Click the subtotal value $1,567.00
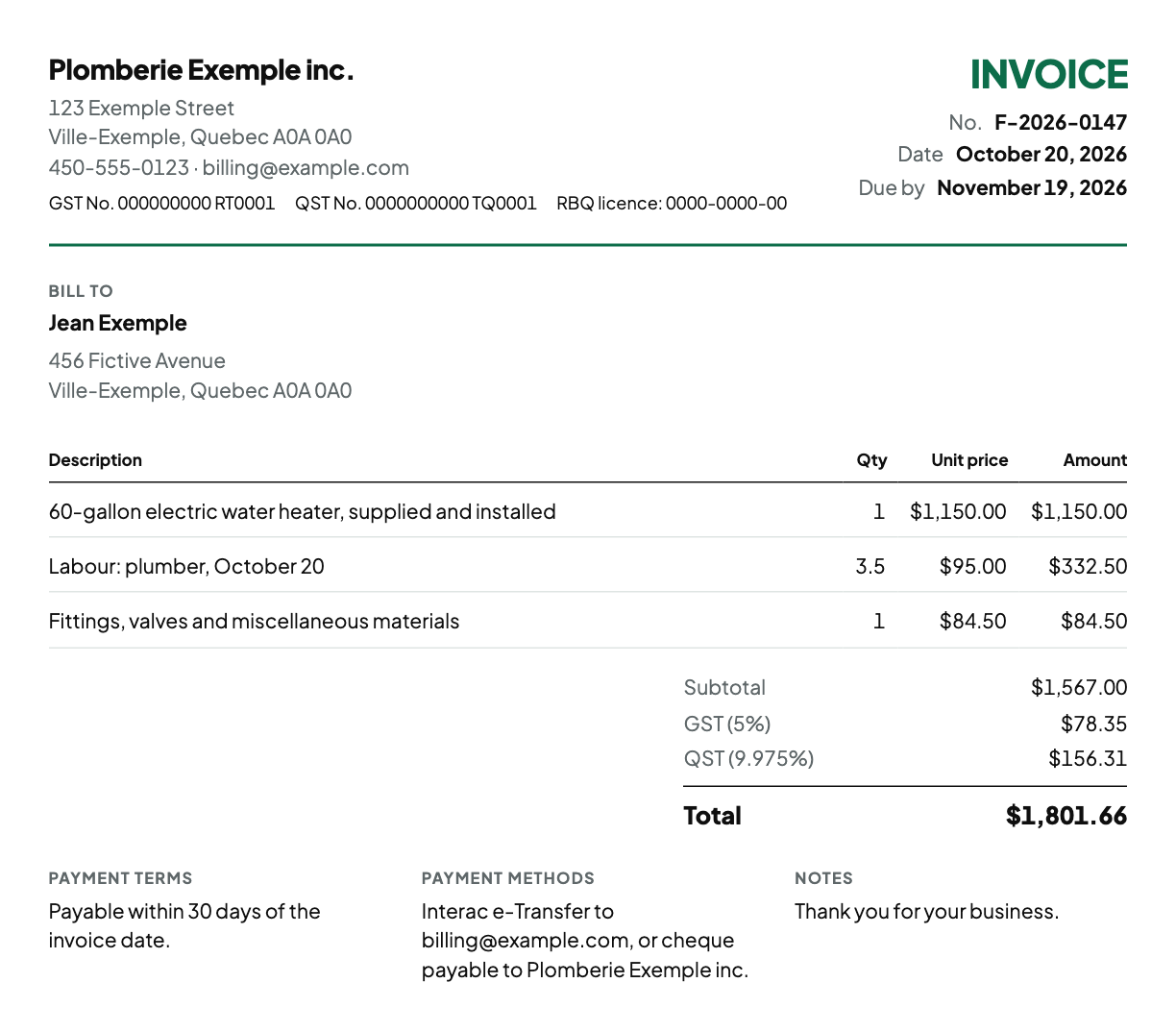Viewport: 1176px width, 1032px height. click(x=1079, y=688)
